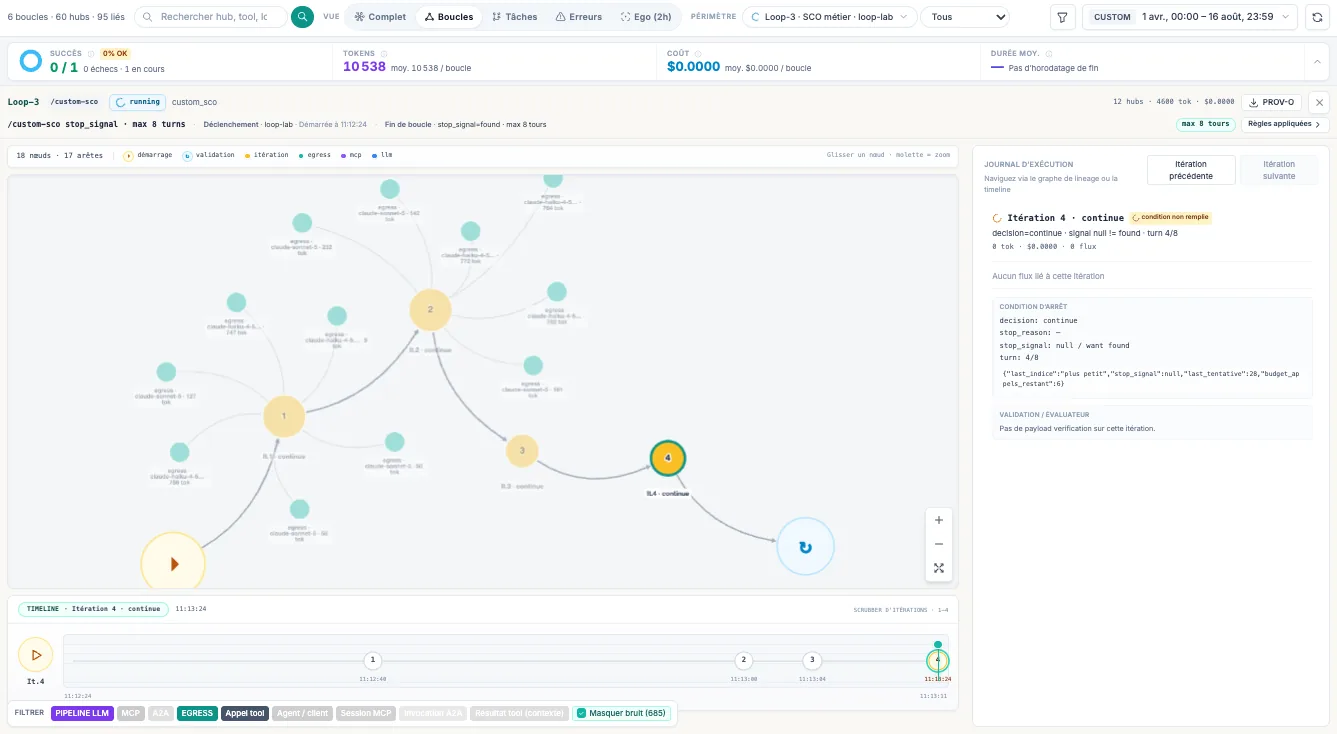Screen dimensions: 1337x734
Task: Click timeline marker 3
Action: coord(812,660)
